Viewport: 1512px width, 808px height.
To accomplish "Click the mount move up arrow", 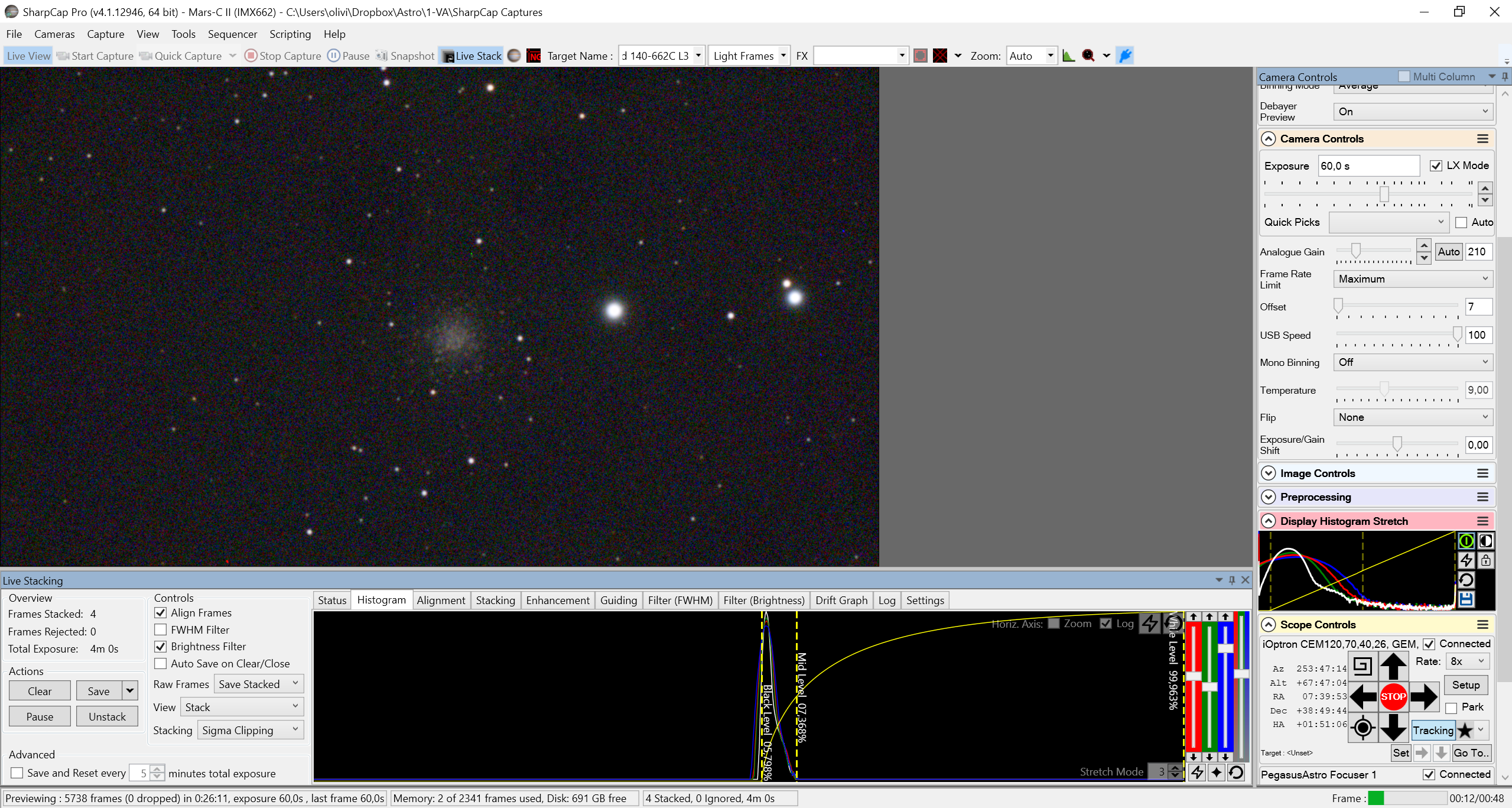I will coord(1393,666).
